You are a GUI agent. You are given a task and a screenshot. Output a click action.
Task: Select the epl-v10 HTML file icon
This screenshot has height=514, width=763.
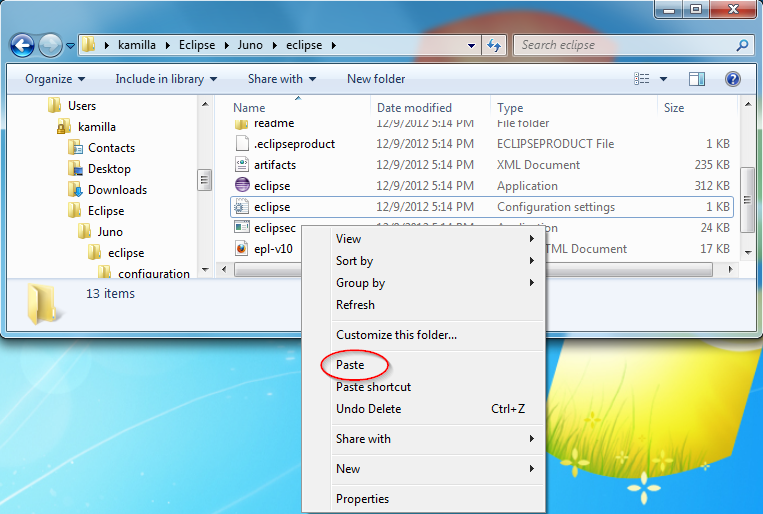pyautogui.click(x=241, y=248)
